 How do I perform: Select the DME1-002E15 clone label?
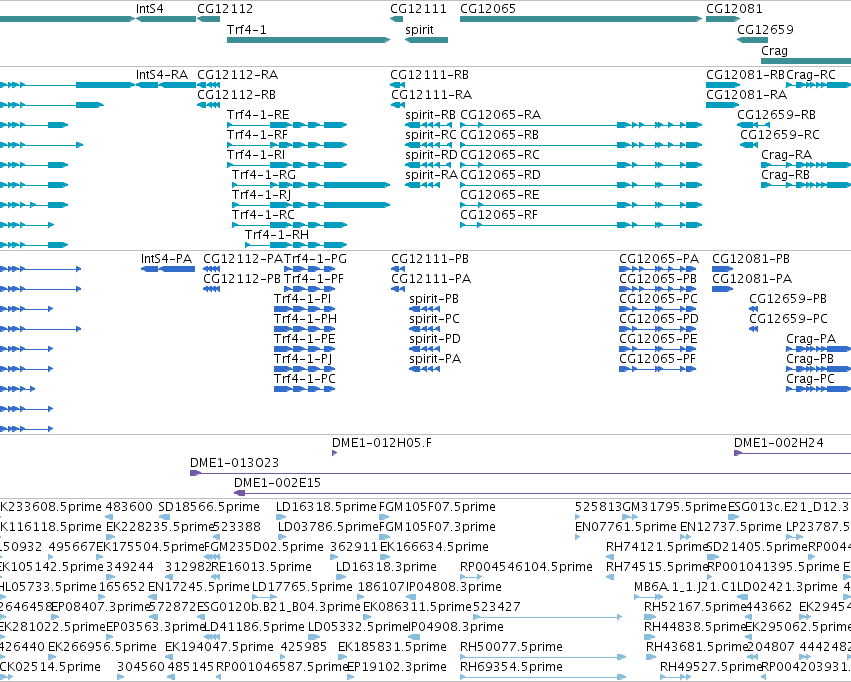[277, 482]
